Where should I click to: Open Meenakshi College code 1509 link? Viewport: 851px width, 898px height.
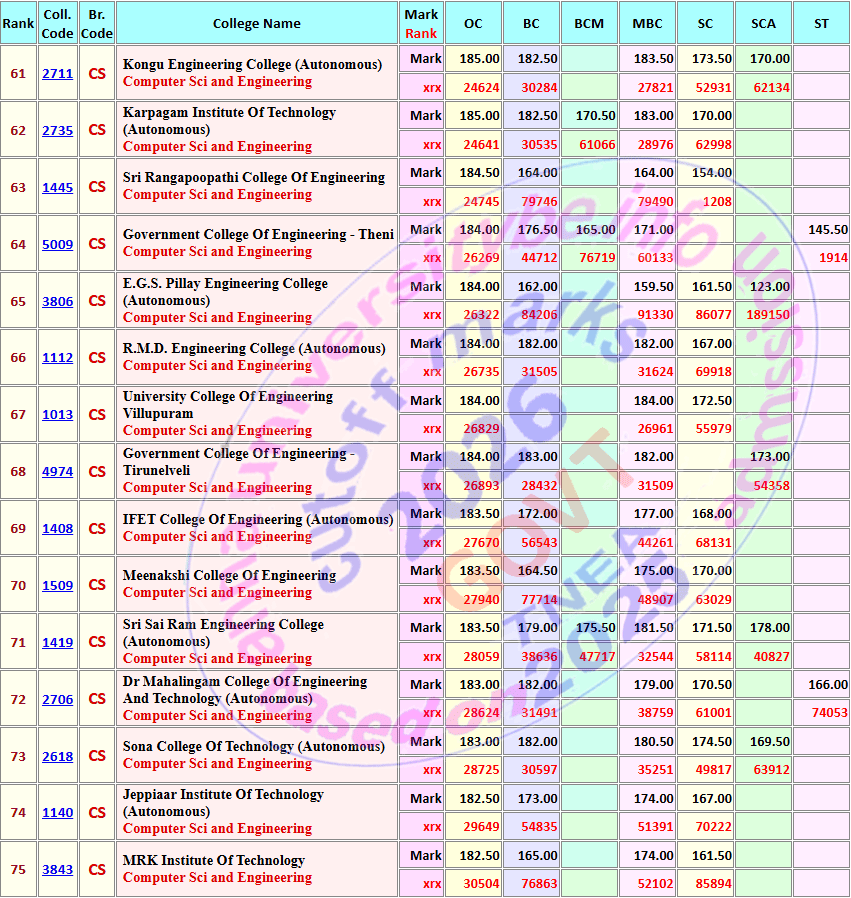(x=57, y=585)
